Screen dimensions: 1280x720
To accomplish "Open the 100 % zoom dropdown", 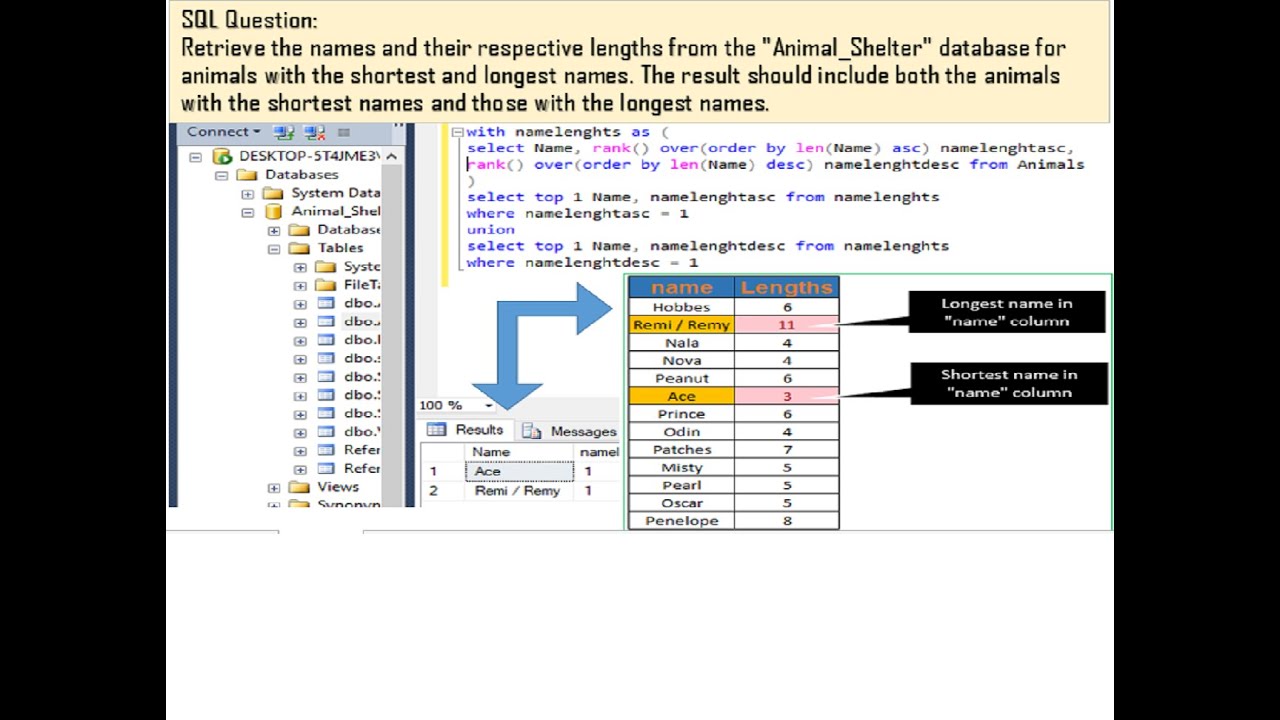I will [489, 405].
